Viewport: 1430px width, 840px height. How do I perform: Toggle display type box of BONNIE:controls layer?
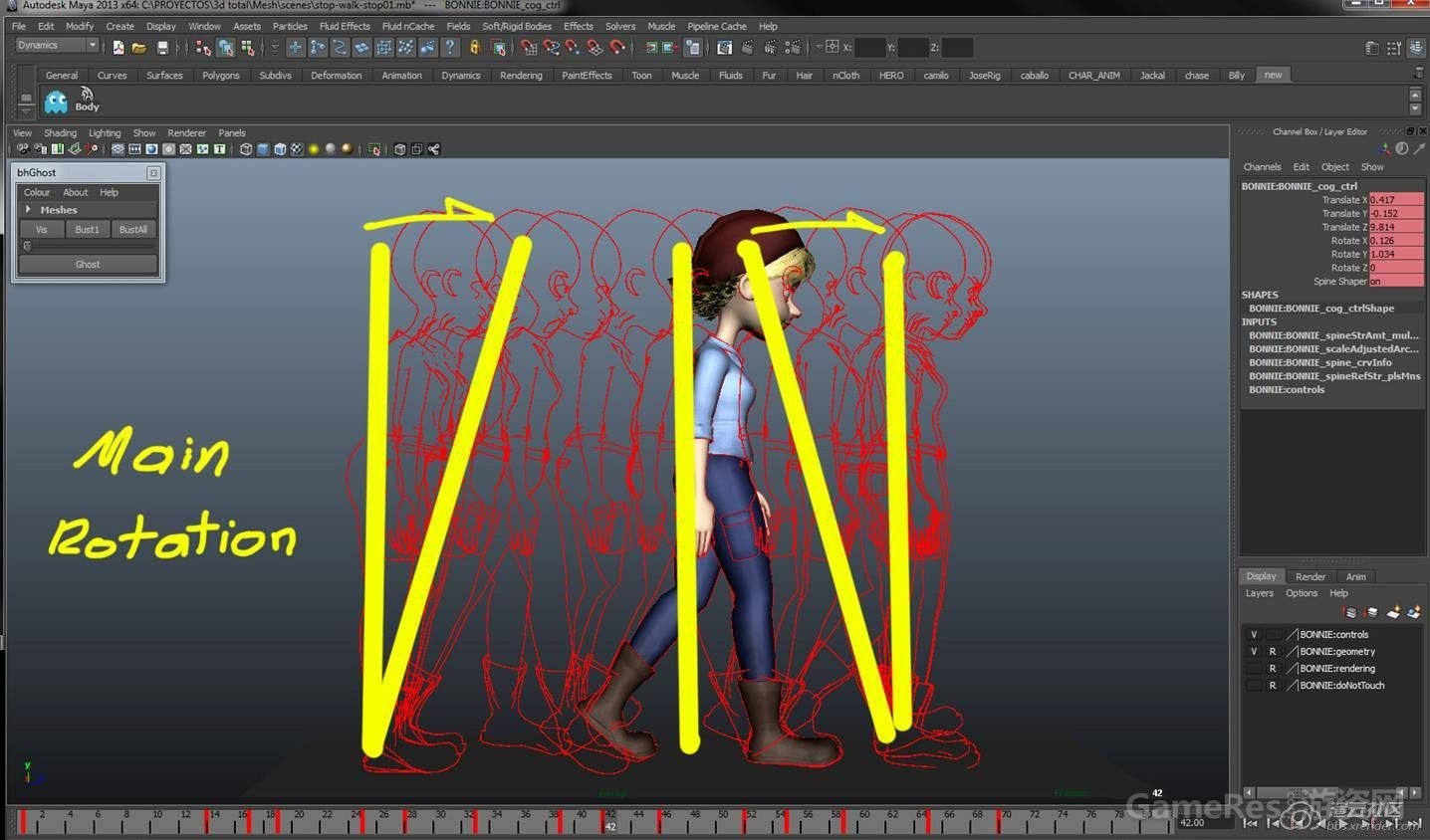(x=1273, y=634)
